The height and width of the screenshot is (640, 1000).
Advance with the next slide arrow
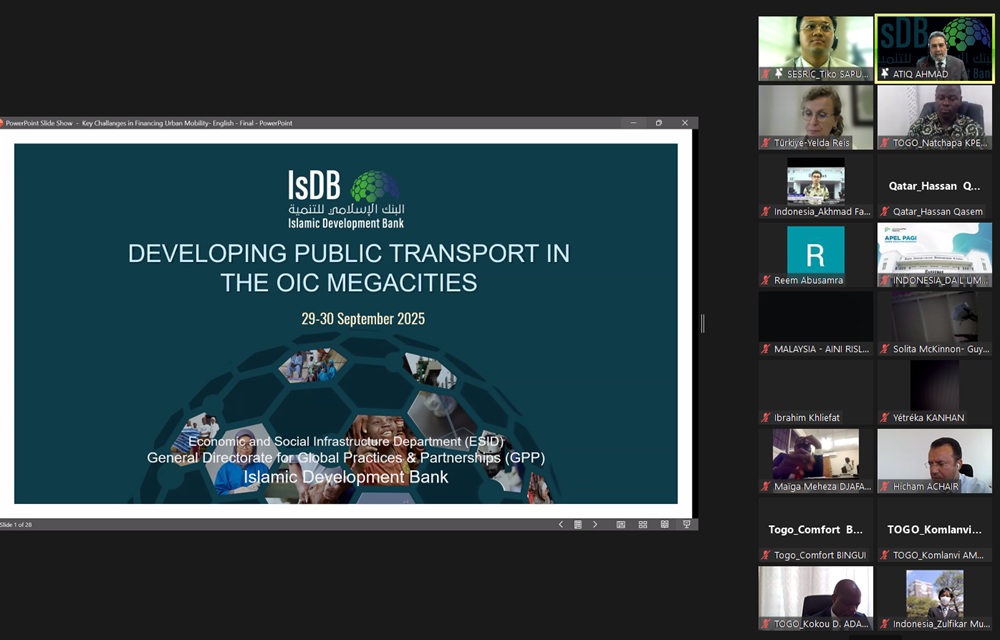pos(595,524)
